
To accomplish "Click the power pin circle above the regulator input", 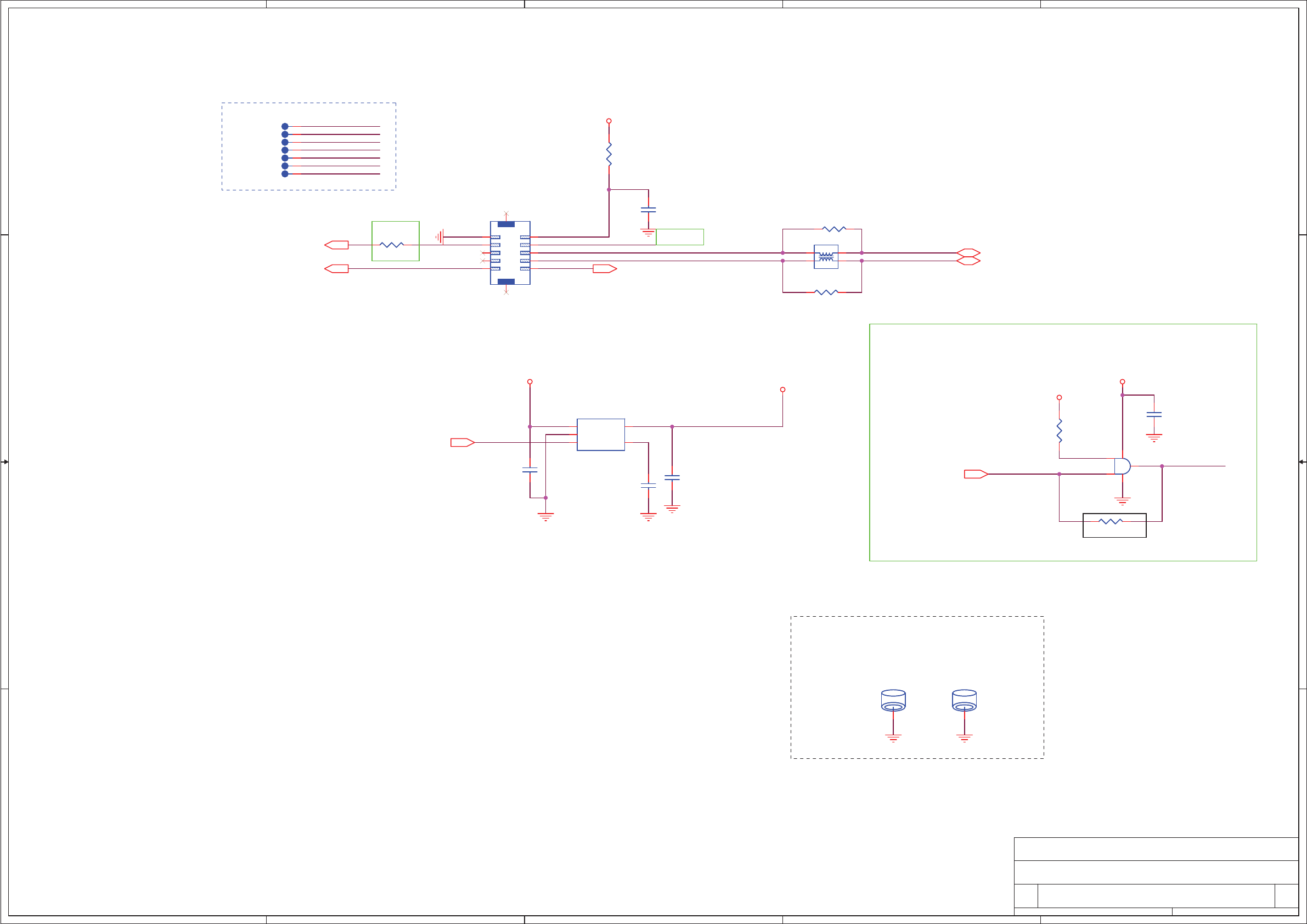I will pos(529,381).
